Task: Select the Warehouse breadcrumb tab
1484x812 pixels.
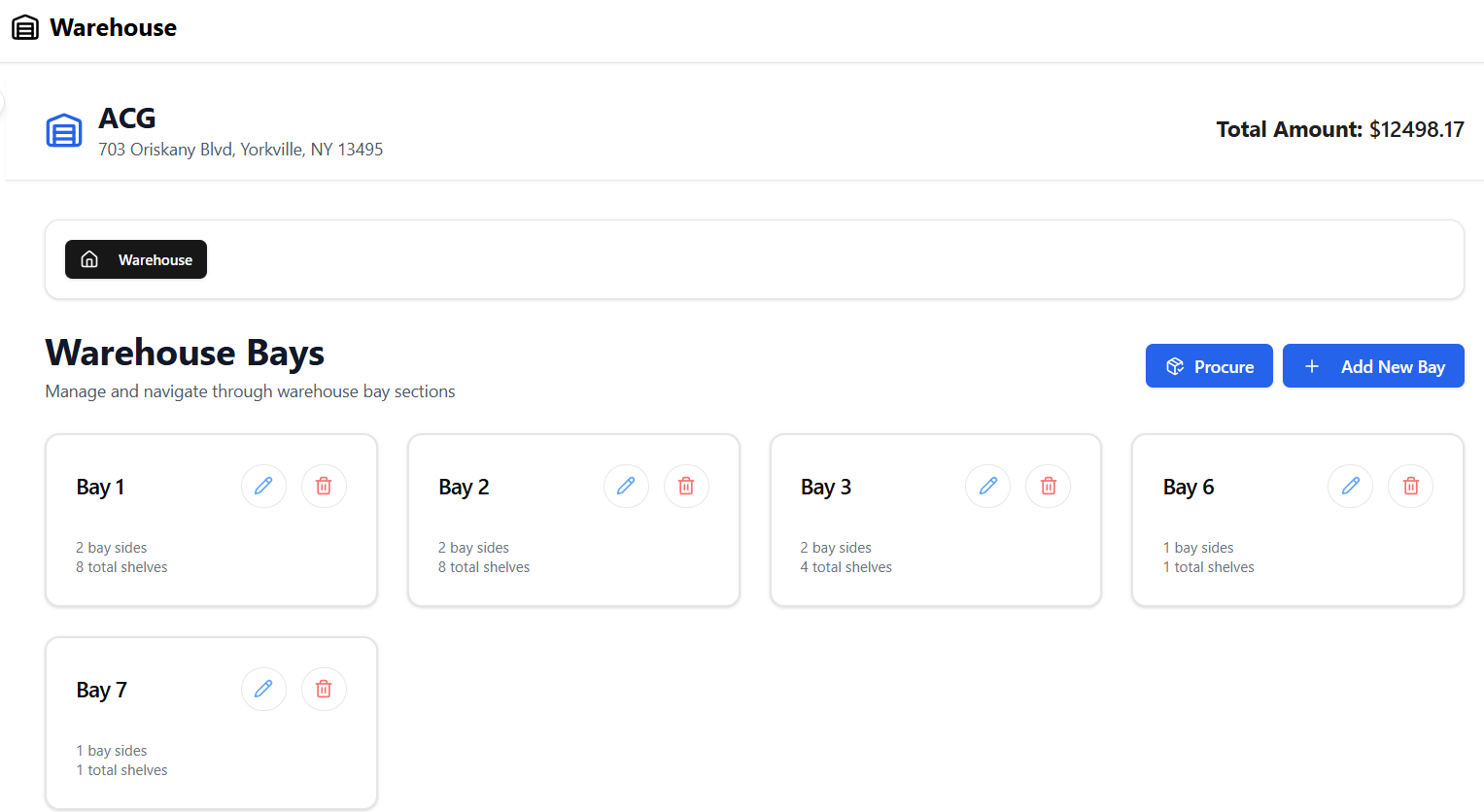Action: (136, 259)
